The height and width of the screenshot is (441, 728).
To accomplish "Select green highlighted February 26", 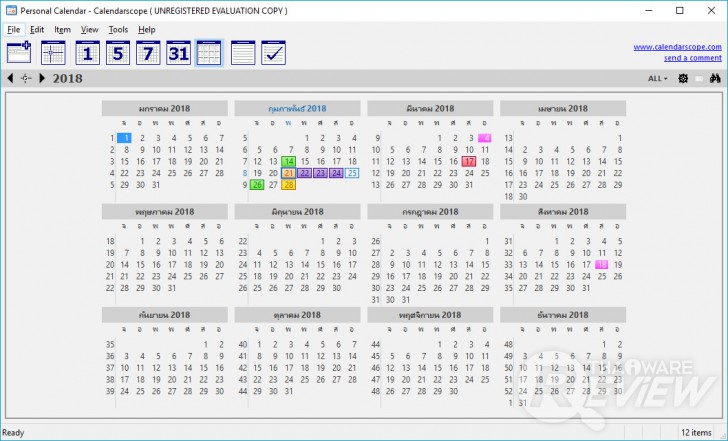I will tap(257, 185).
